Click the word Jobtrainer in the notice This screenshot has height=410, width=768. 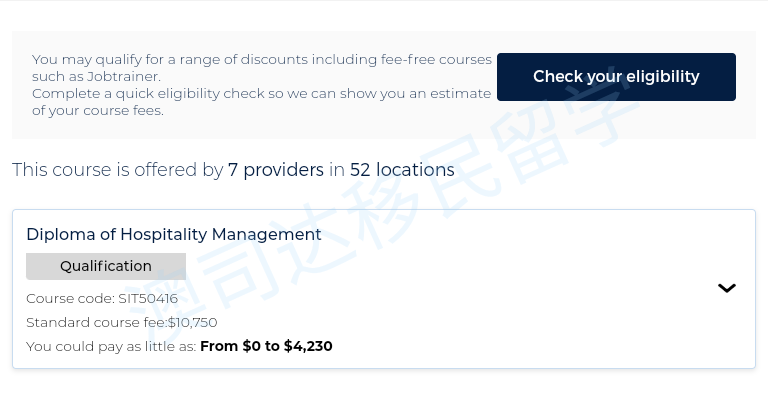point(123,76)
